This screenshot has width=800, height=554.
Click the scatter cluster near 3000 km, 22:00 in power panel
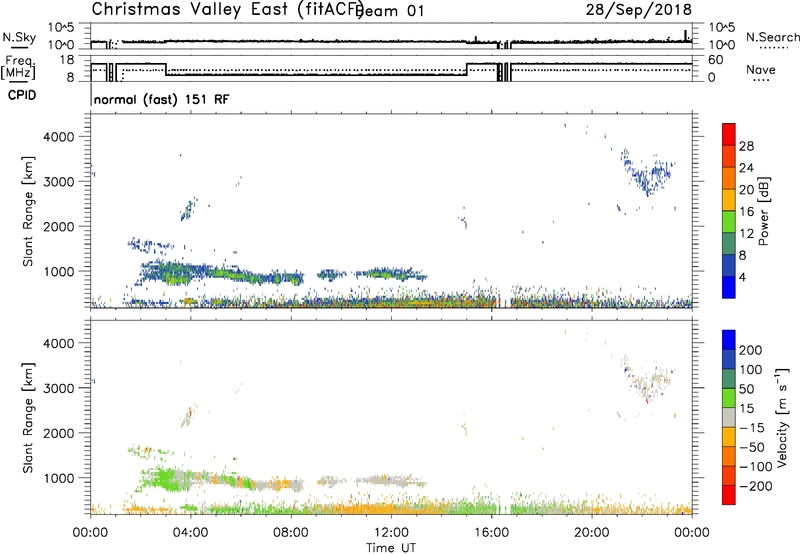pyautogui.click(x=648, y=173)
